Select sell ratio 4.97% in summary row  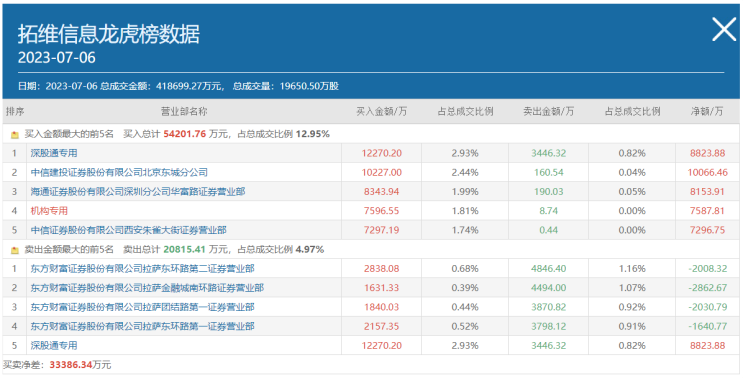tap(310, 249)
